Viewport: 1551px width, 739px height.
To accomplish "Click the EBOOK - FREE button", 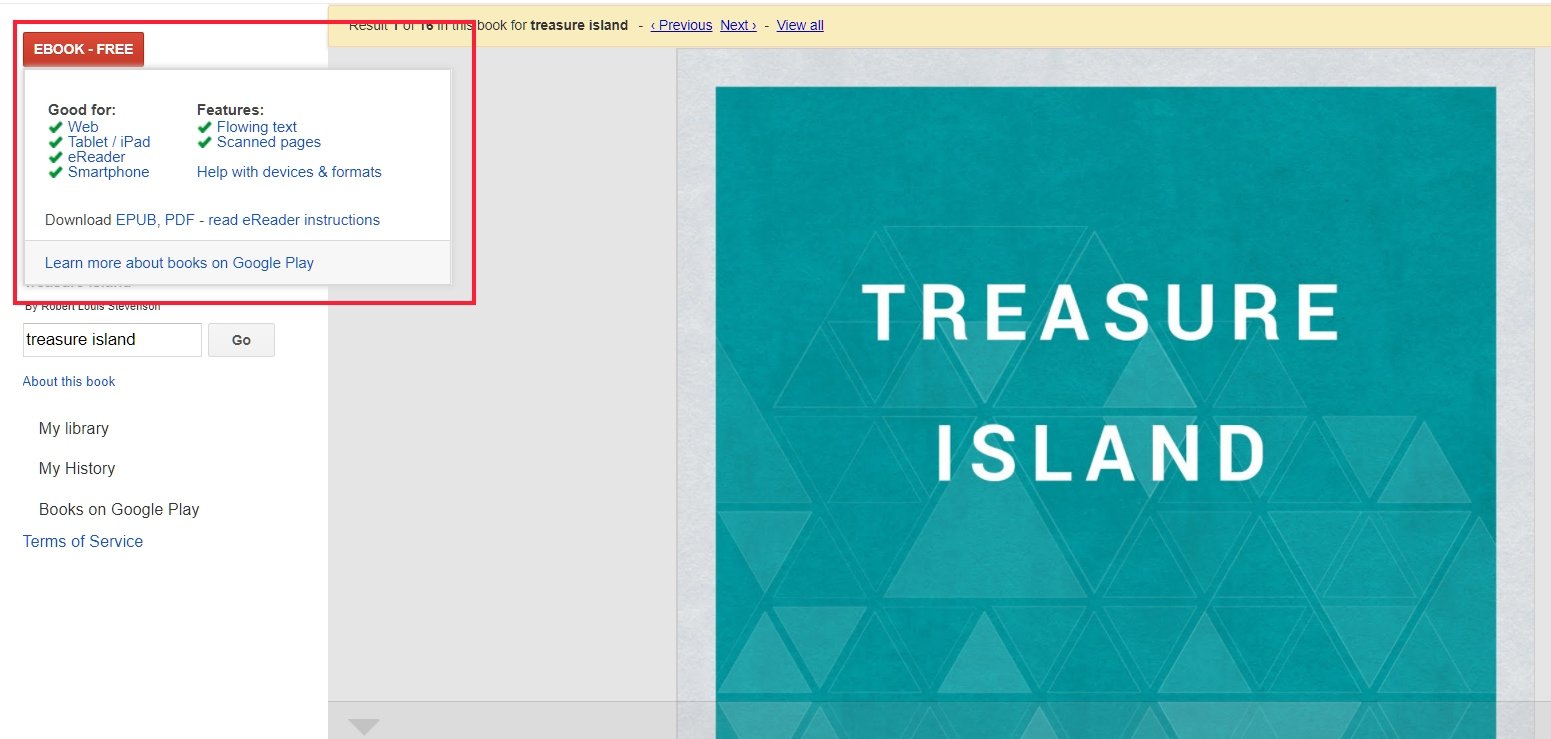I will pyautogui.click(x=83, y=49).
